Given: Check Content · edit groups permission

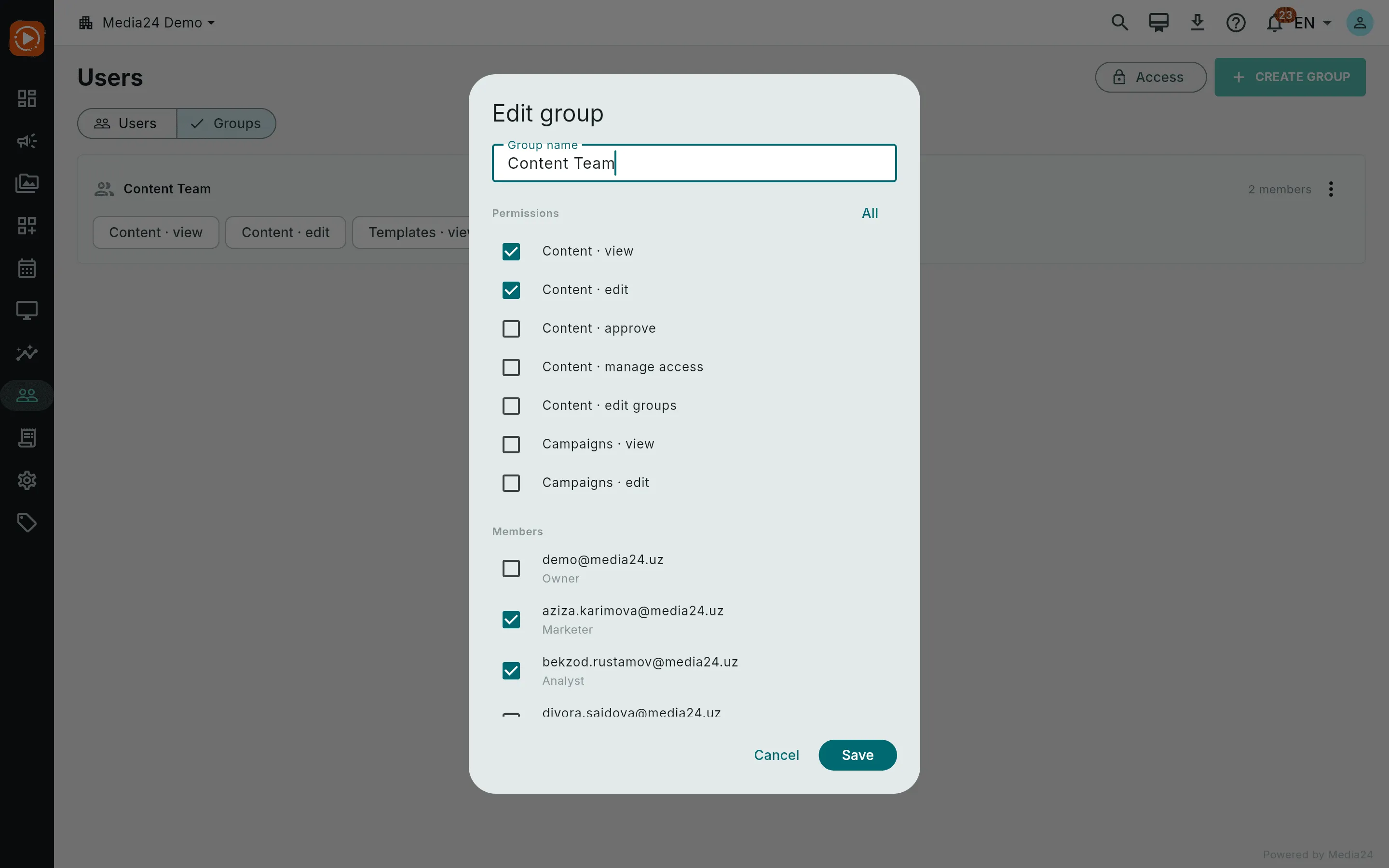Looking at the screenshot, I should pos(511,406).
